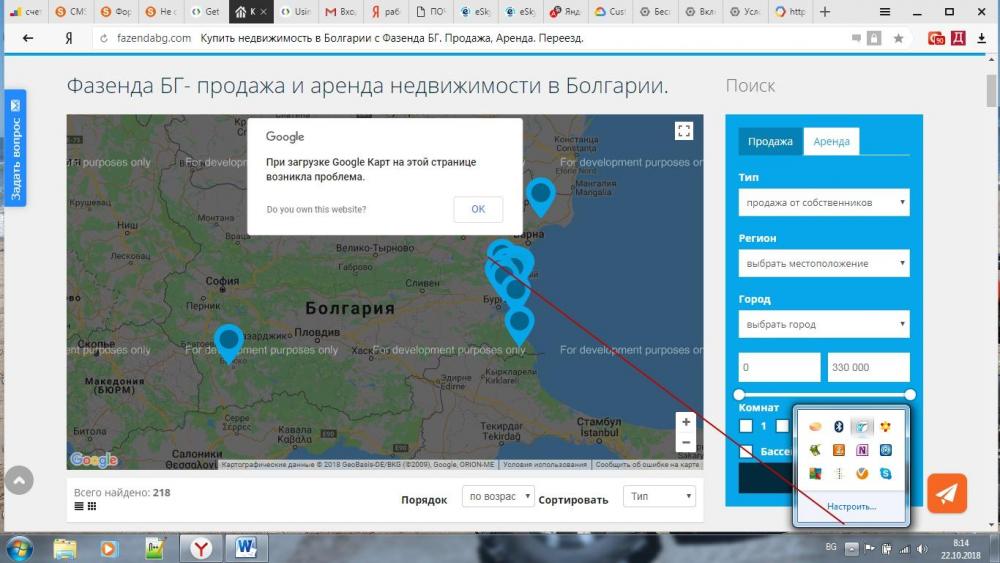Viewport: 1000px width, 563px height.
Task: Open Yandex home via the Я button
Action: point(68,38)
